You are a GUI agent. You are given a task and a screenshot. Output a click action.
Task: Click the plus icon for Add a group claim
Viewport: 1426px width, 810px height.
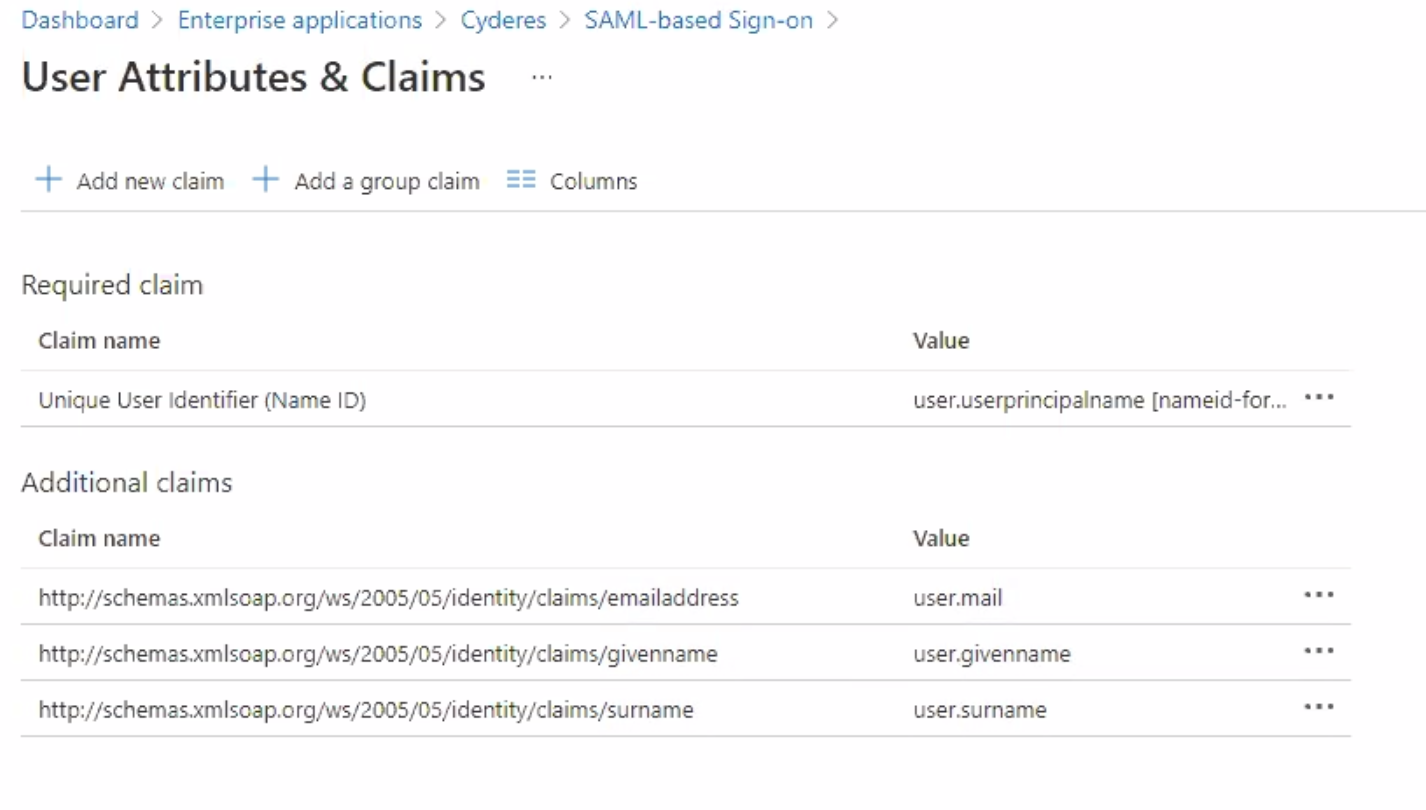pos(265,181)
